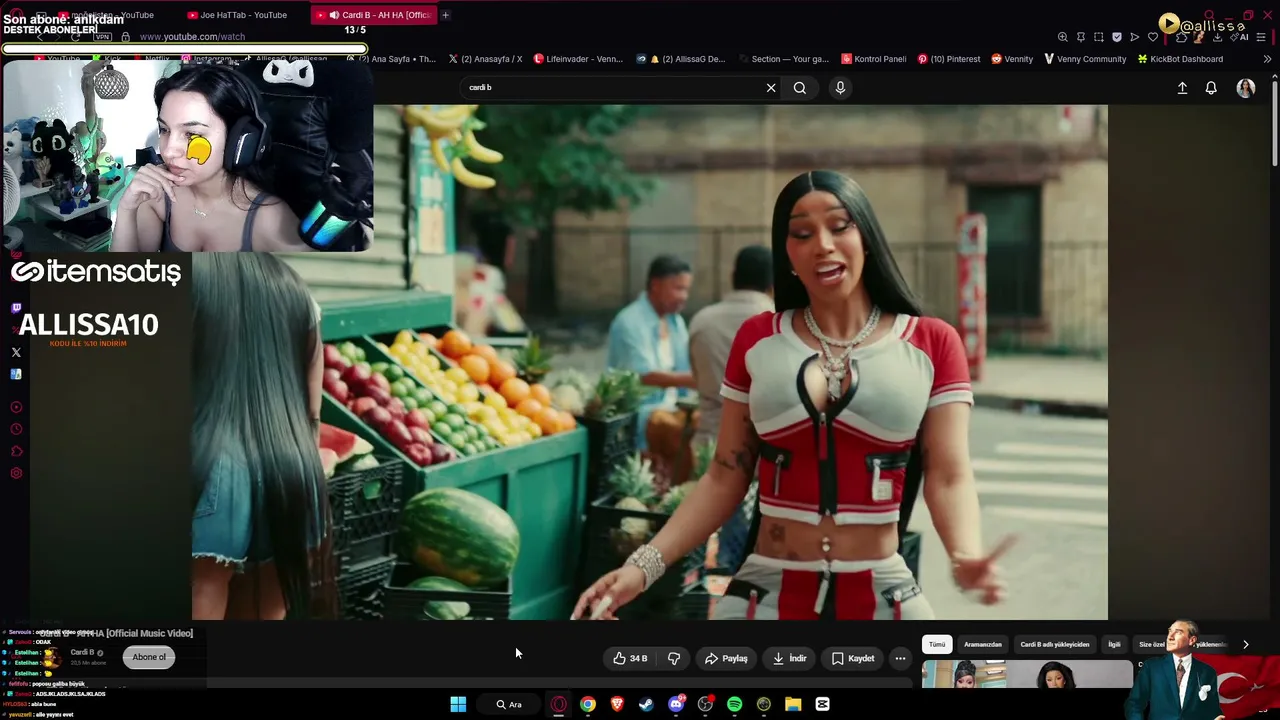Expand the bookmarks overflow chevron

(x=1267, y=59)
